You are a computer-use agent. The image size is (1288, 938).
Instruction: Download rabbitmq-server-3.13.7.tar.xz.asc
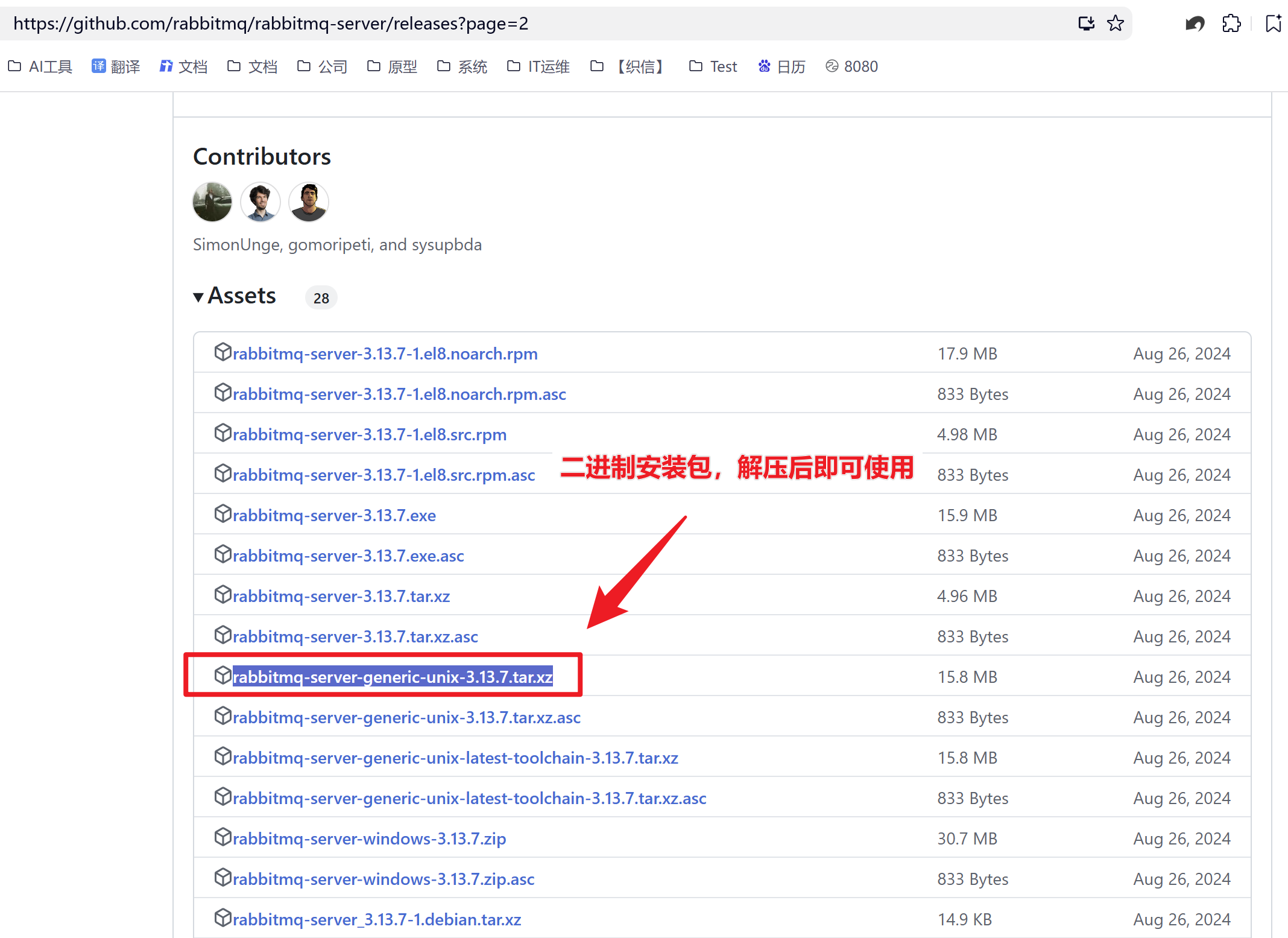(x=355, y=636)
